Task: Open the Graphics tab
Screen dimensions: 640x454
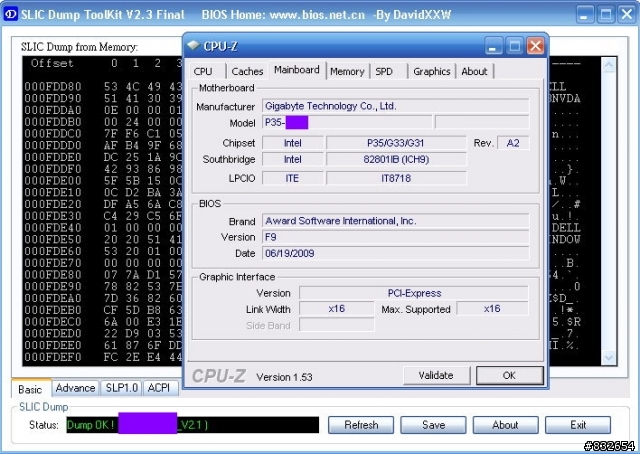Action: point(431,71)
